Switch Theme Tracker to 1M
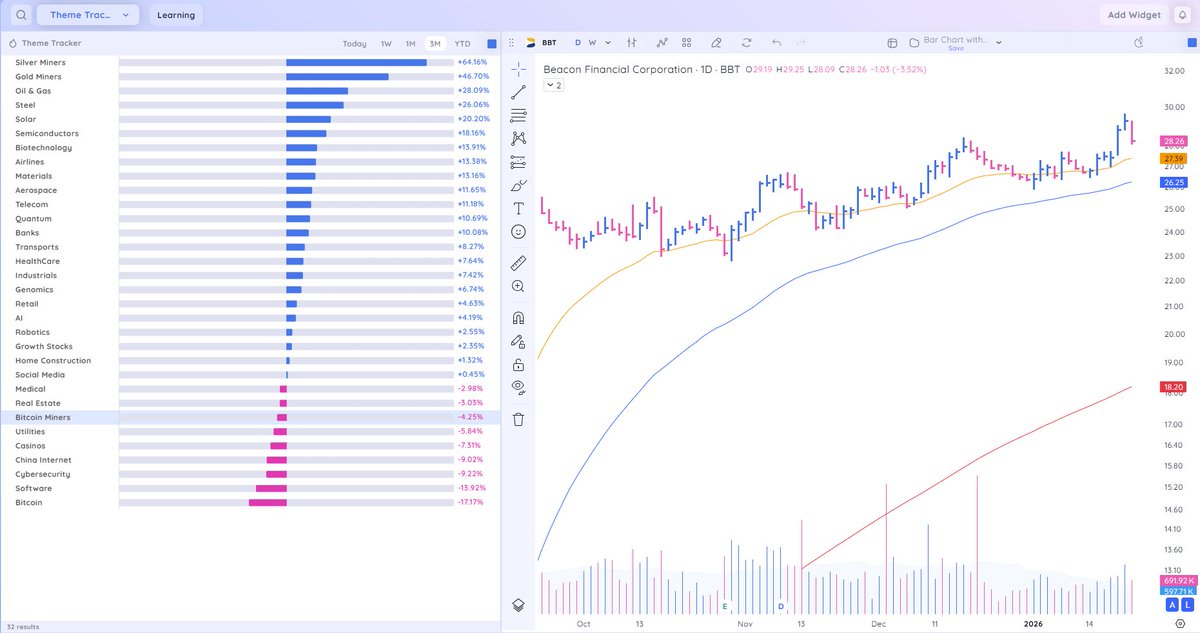Image resolution: width=1200 pixels, height=633 pixels. pyautogui.click(x=410, y=44)
